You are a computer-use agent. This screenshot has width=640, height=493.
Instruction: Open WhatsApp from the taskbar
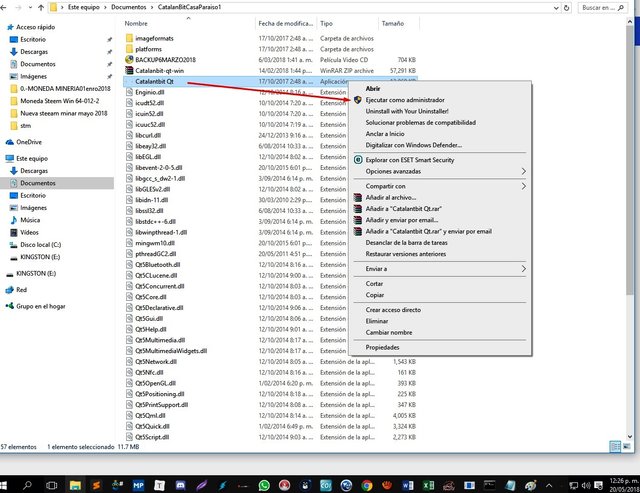(264, 485)
